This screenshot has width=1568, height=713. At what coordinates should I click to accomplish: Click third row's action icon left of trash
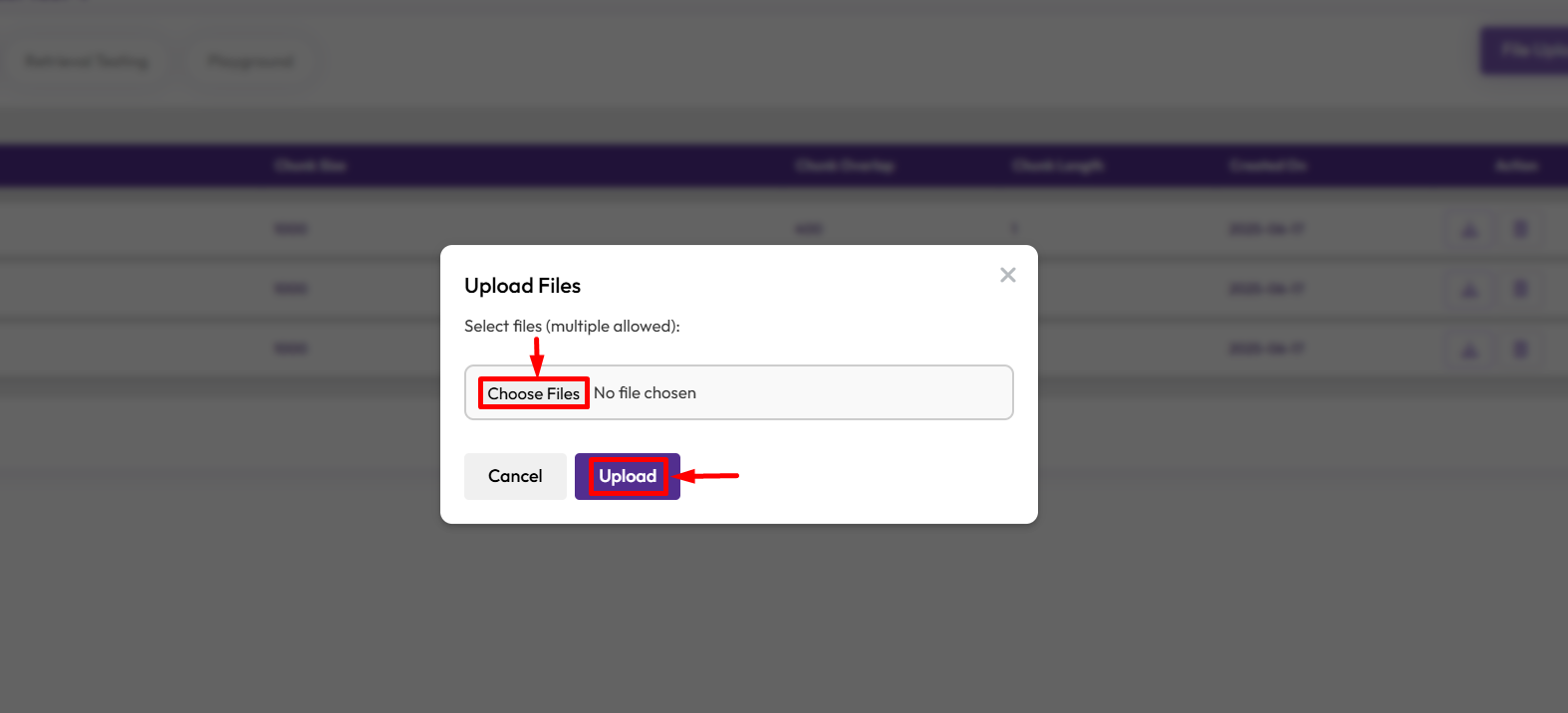coord(1469,350)
